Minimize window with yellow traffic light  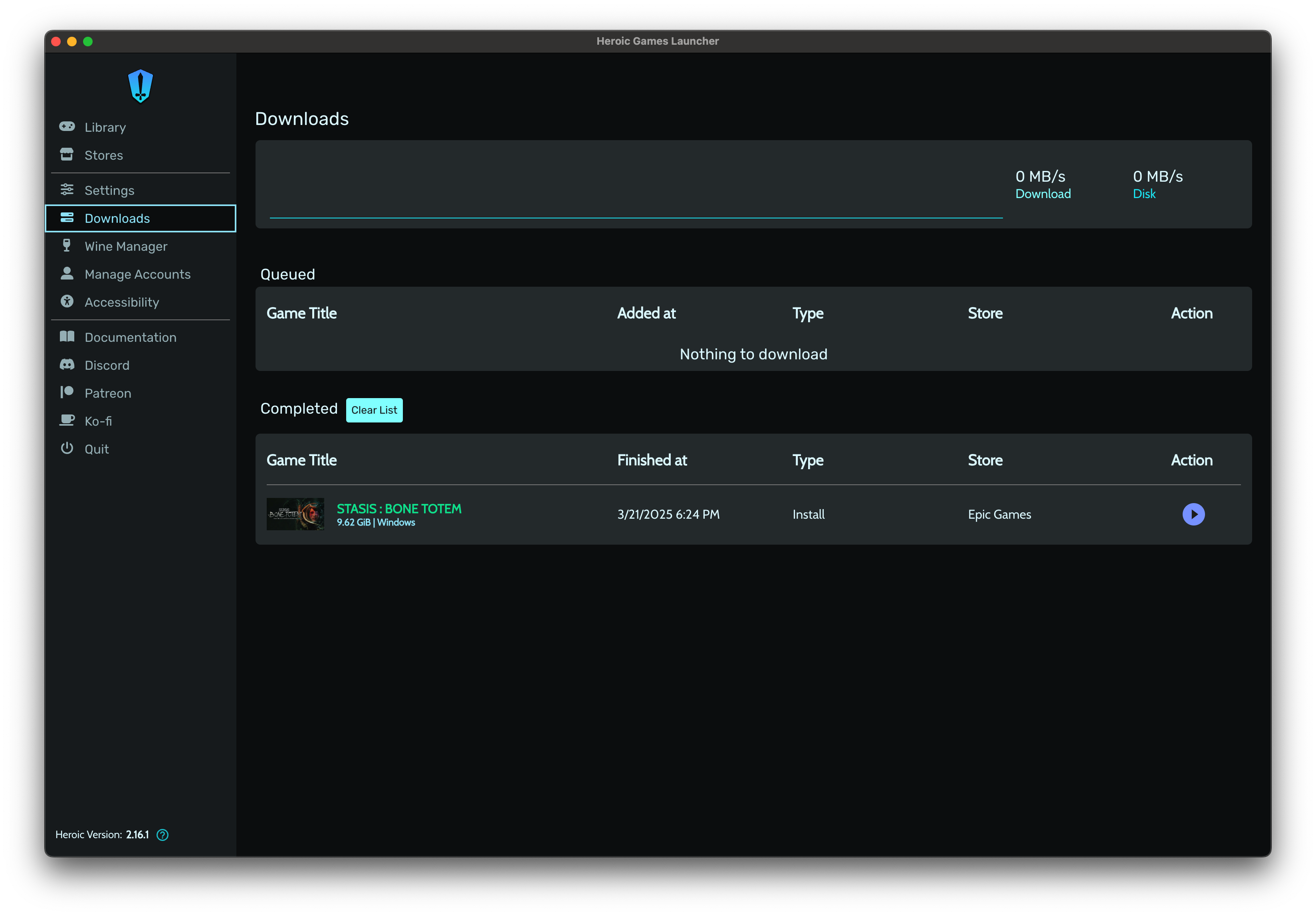pyautogui.click(x=71, y=41)
